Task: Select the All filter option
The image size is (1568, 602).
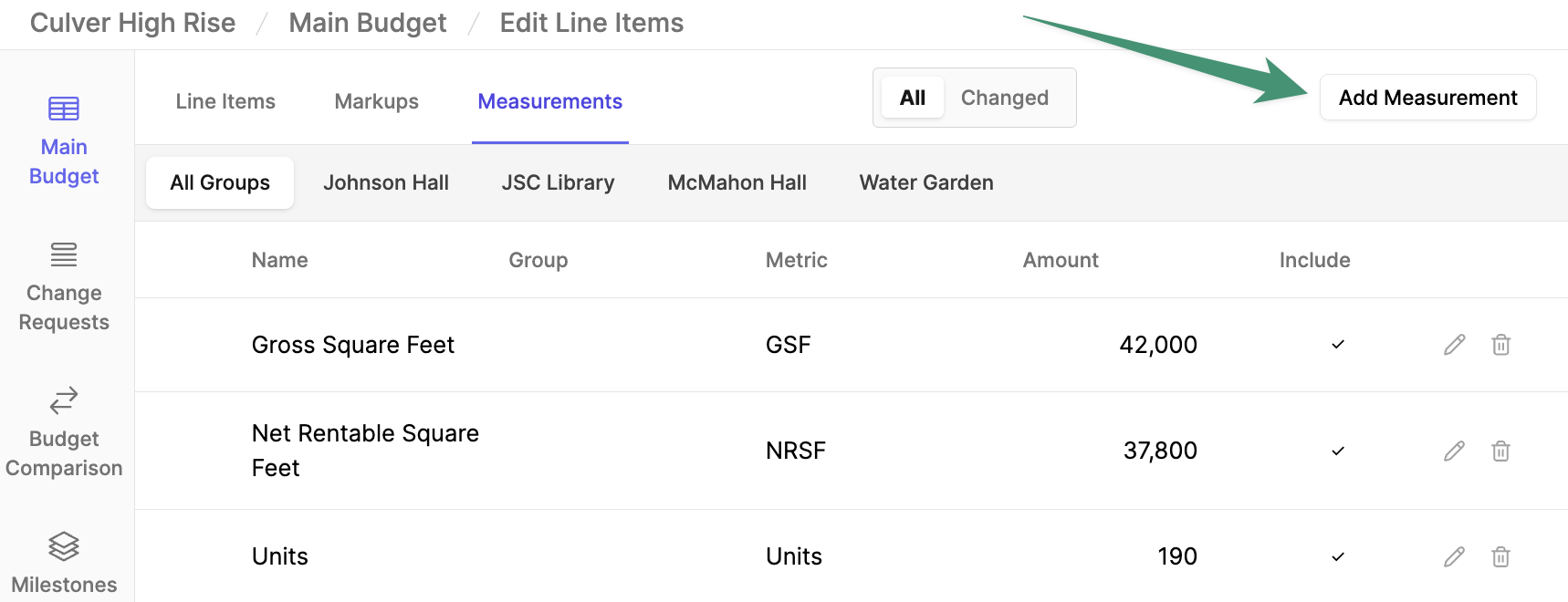Action: (912, 98)
